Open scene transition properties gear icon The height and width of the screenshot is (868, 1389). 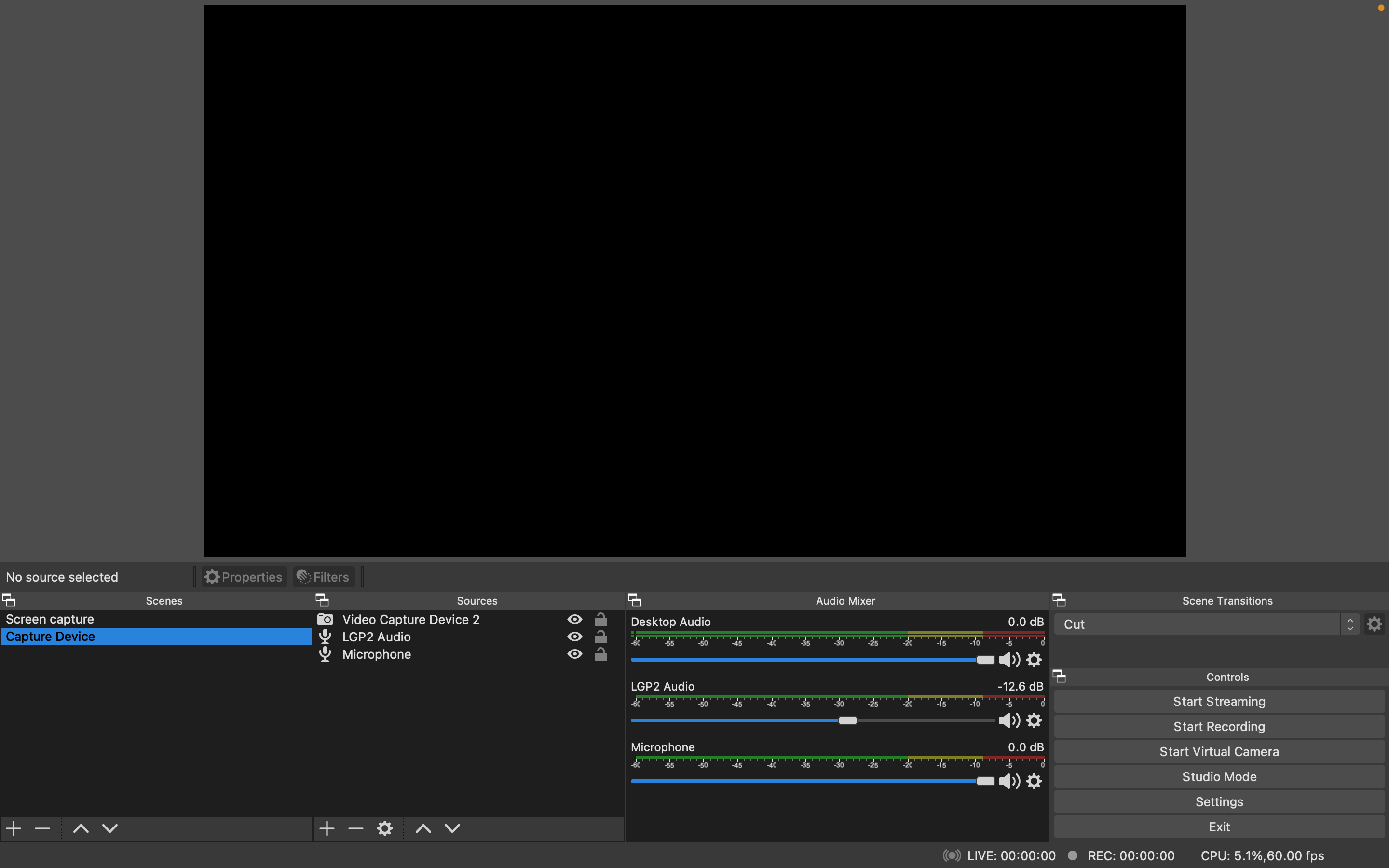point(1374,624)
